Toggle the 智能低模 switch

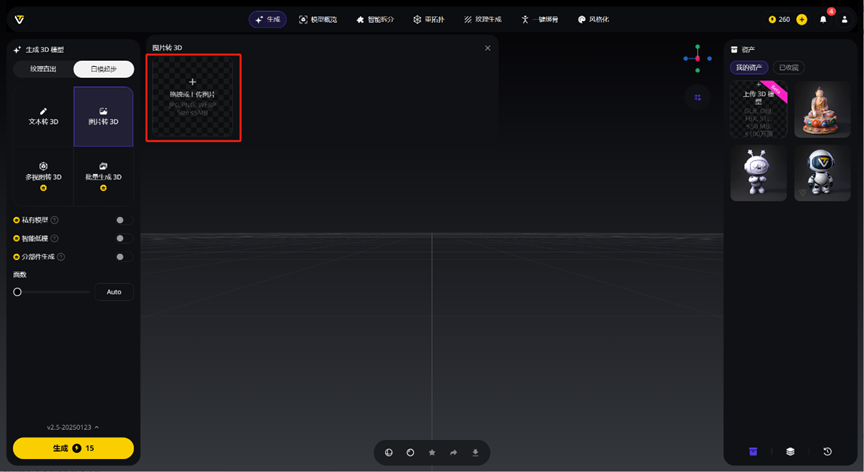pos(122,238)
